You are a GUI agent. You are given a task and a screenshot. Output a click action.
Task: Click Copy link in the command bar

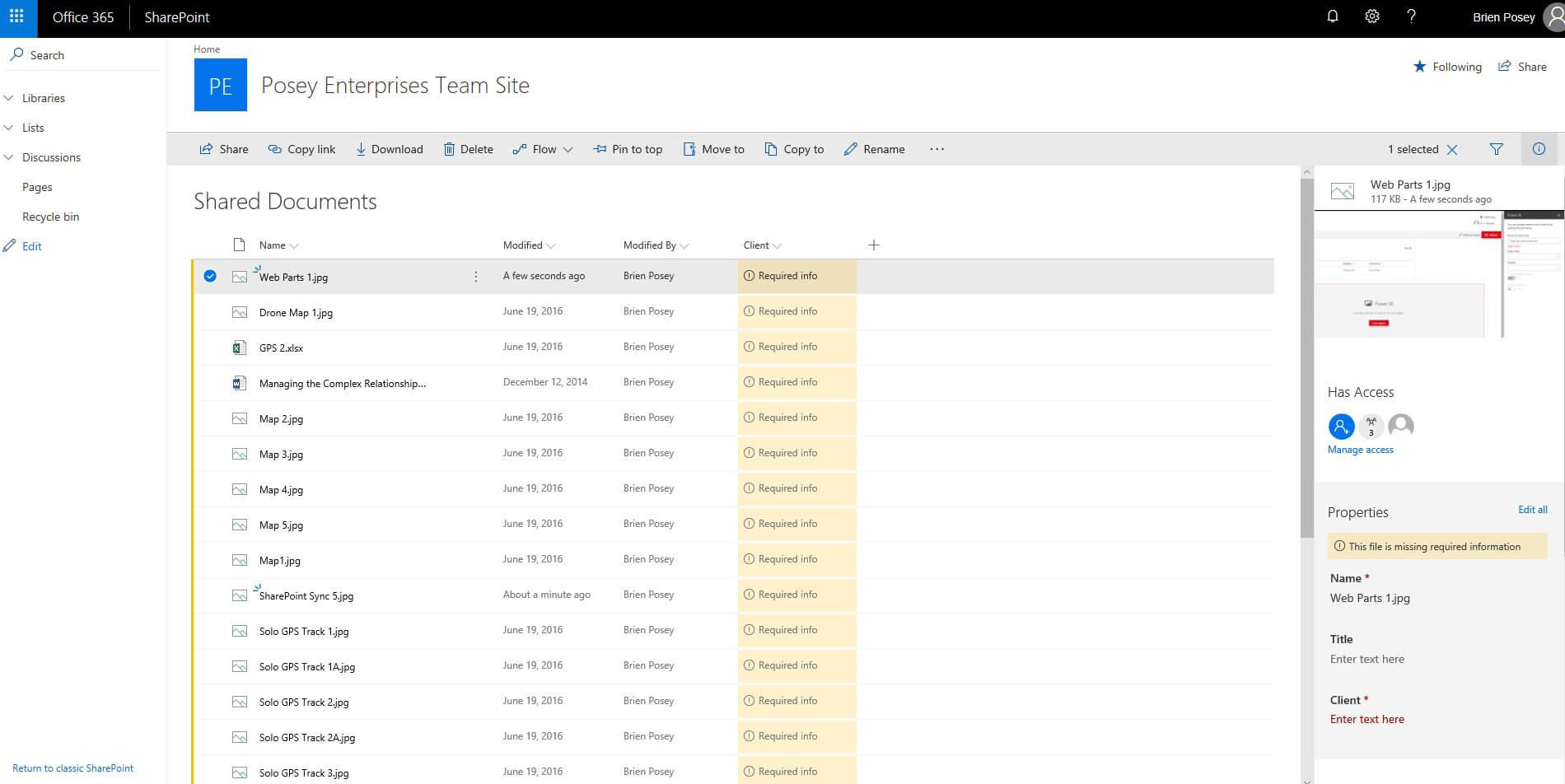tap(302, 149)
